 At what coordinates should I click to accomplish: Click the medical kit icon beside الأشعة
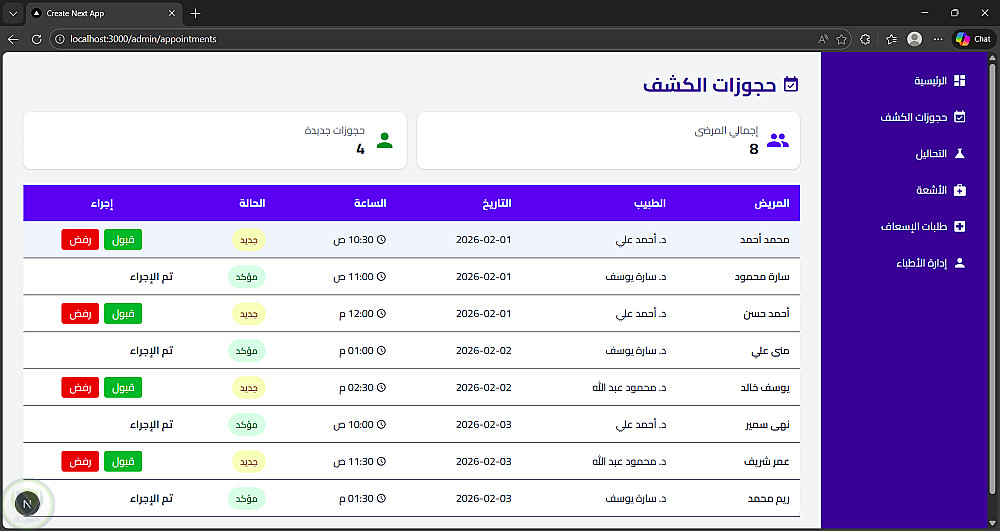point(959,190)
